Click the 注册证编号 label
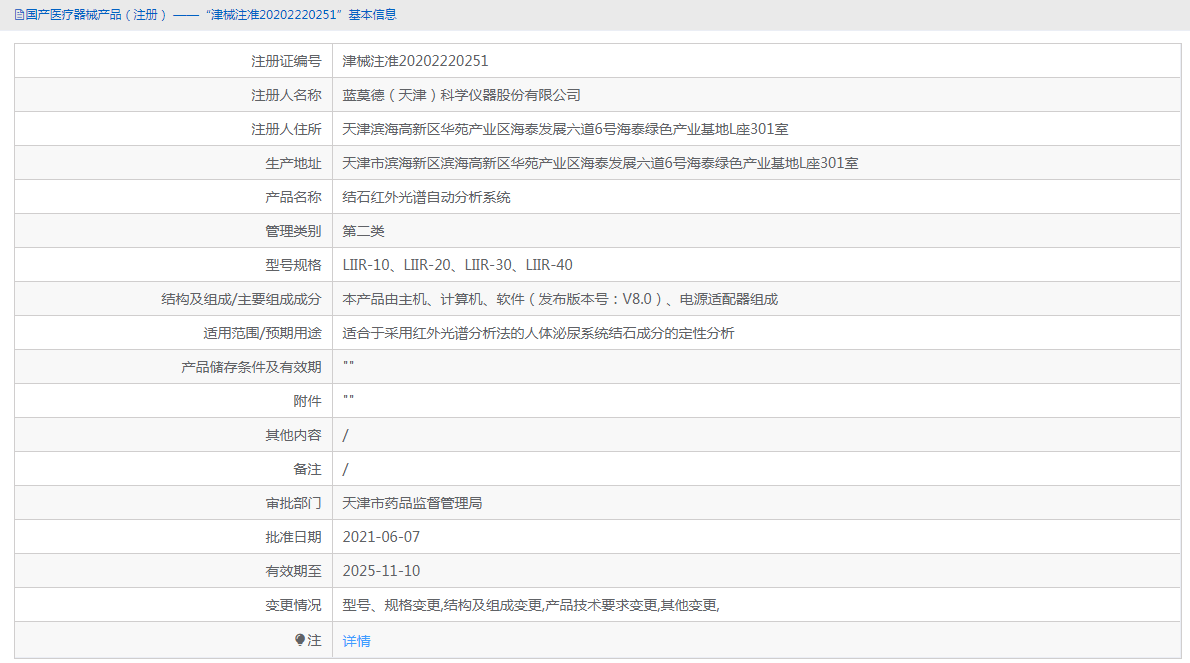Image resolution: width=1190 pixels, height=663 pixels. click(286, 61)
